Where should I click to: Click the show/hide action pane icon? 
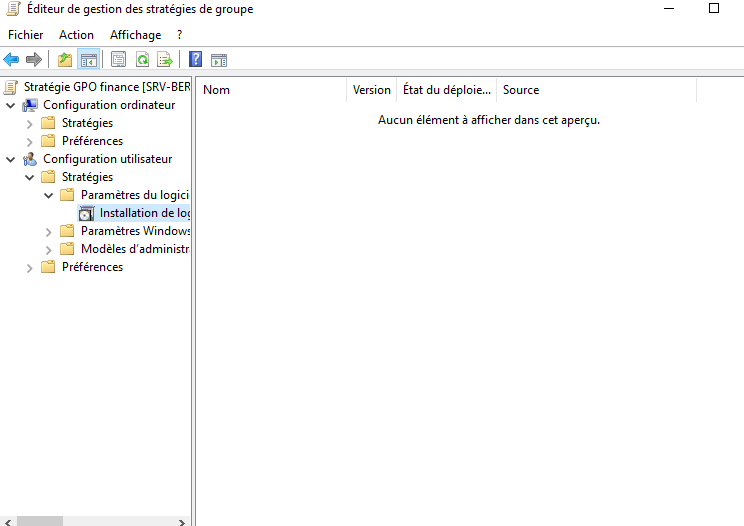point(219,59)
